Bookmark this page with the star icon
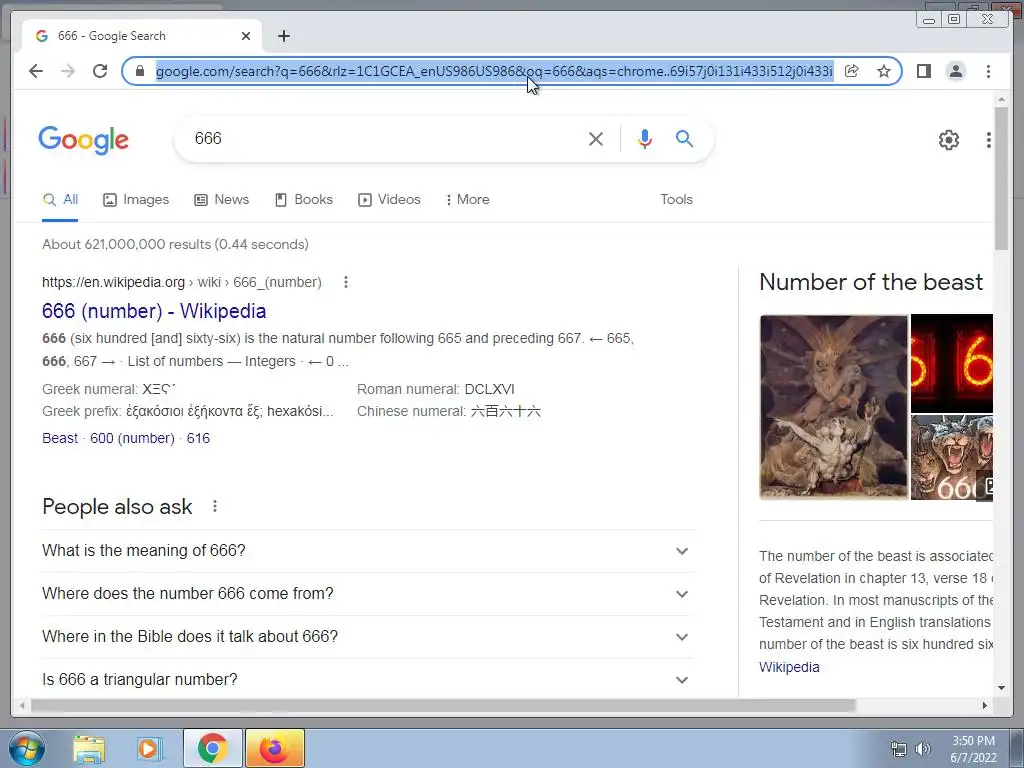 tap(884, 71)
